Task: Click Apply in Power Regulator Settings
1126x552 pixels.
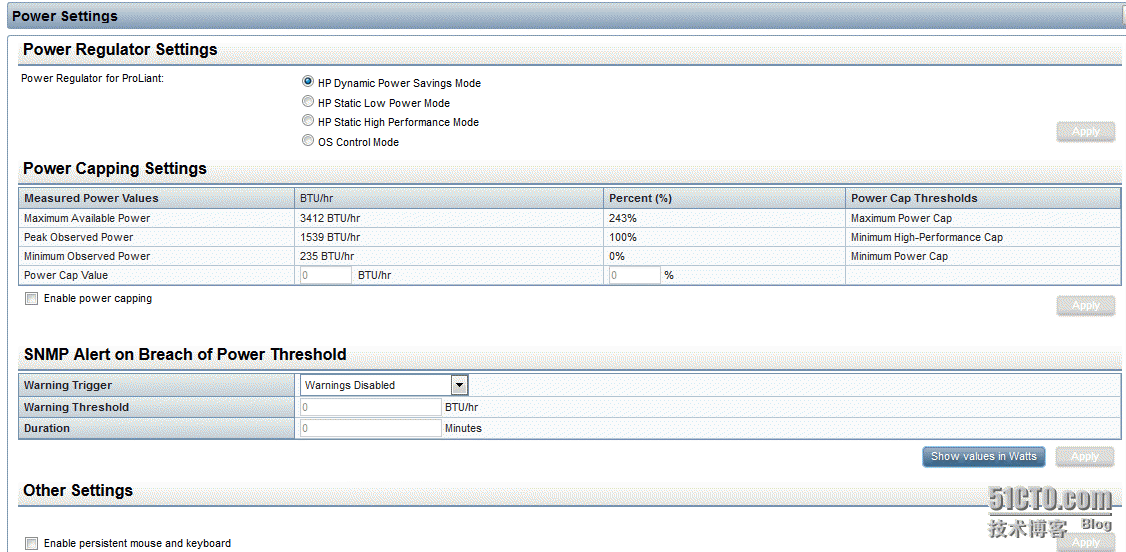Action: coord(1085,132)
